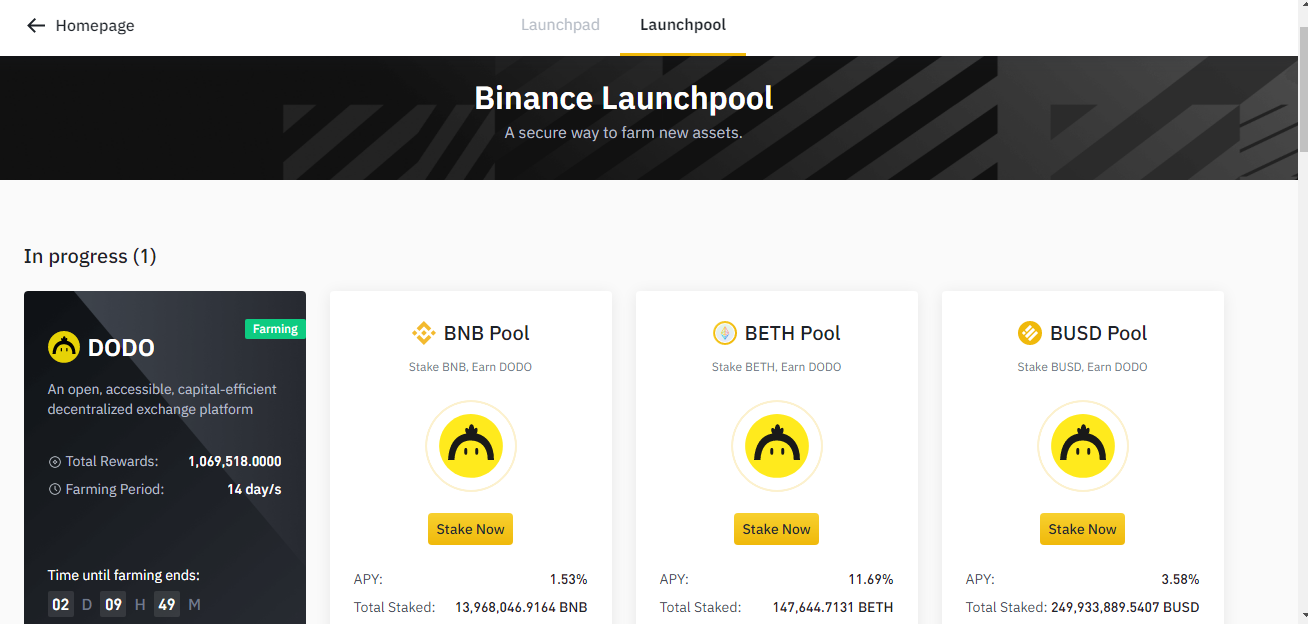The width and height of the screenshot is (1308, 624).
Task: Click the large DODO mascot in BNB Pool
Action: coord(471,445)
